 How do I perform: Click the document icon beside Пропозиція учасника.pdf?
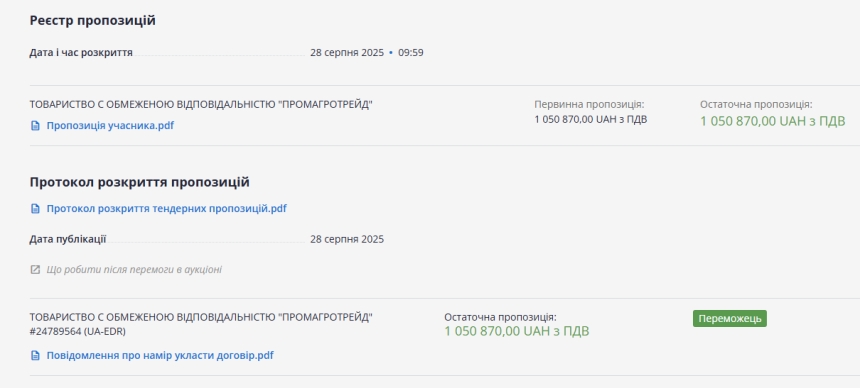35,126
